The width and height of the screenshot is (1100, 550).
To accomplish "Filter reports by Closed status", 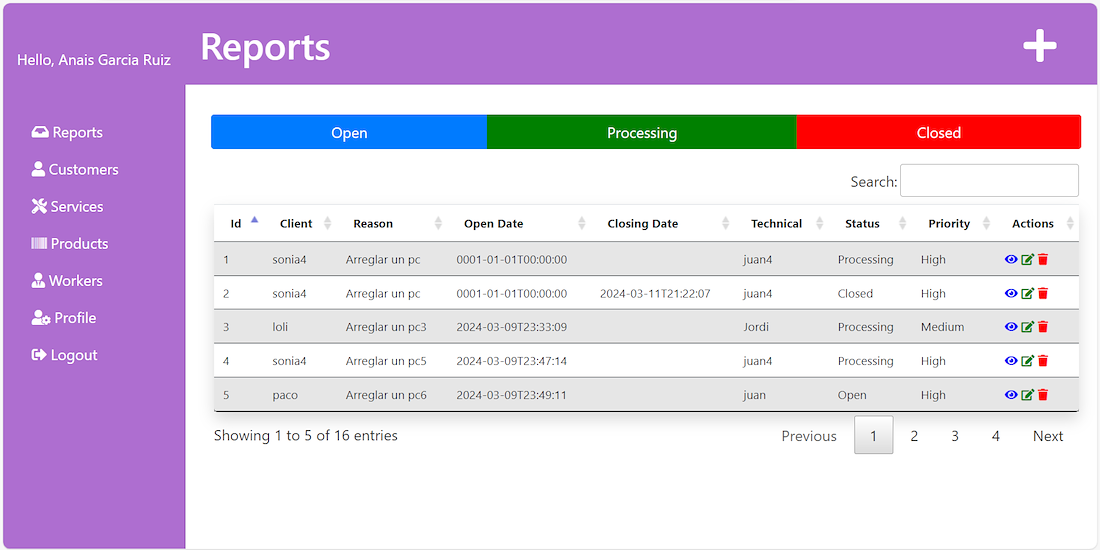I will point(938,132).
